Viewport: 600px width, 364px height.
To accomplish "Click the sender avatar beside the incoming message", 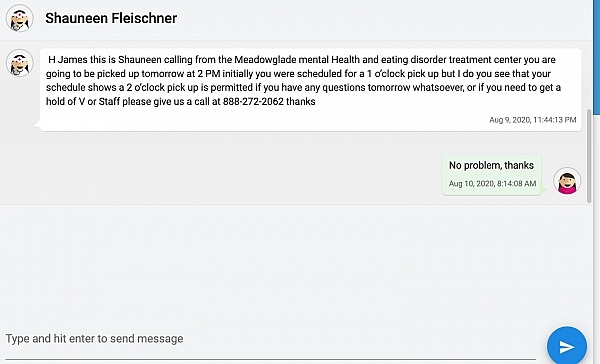I will pyautogui.click(x=20, y=63).
